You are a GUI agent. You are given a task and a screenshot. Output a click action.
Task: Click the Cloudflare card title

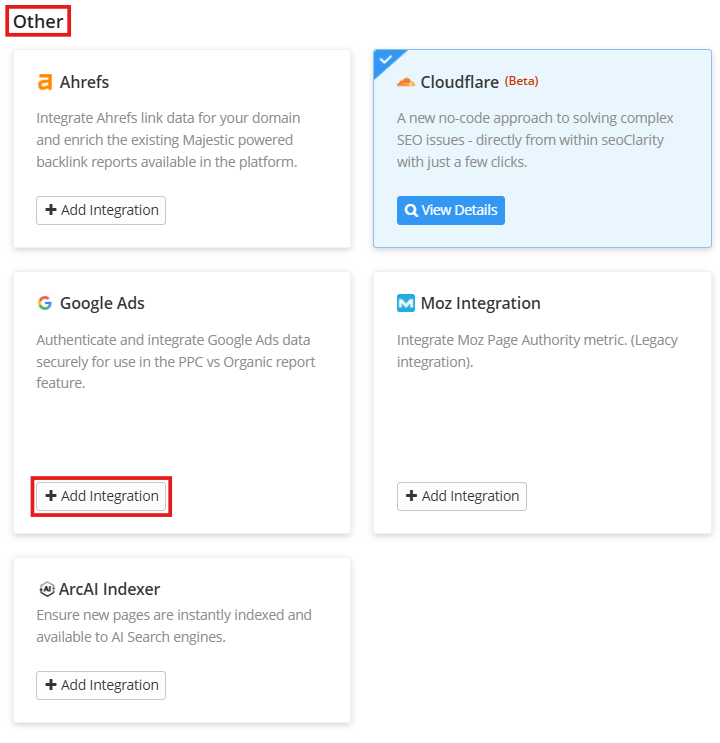click(459, 82)
